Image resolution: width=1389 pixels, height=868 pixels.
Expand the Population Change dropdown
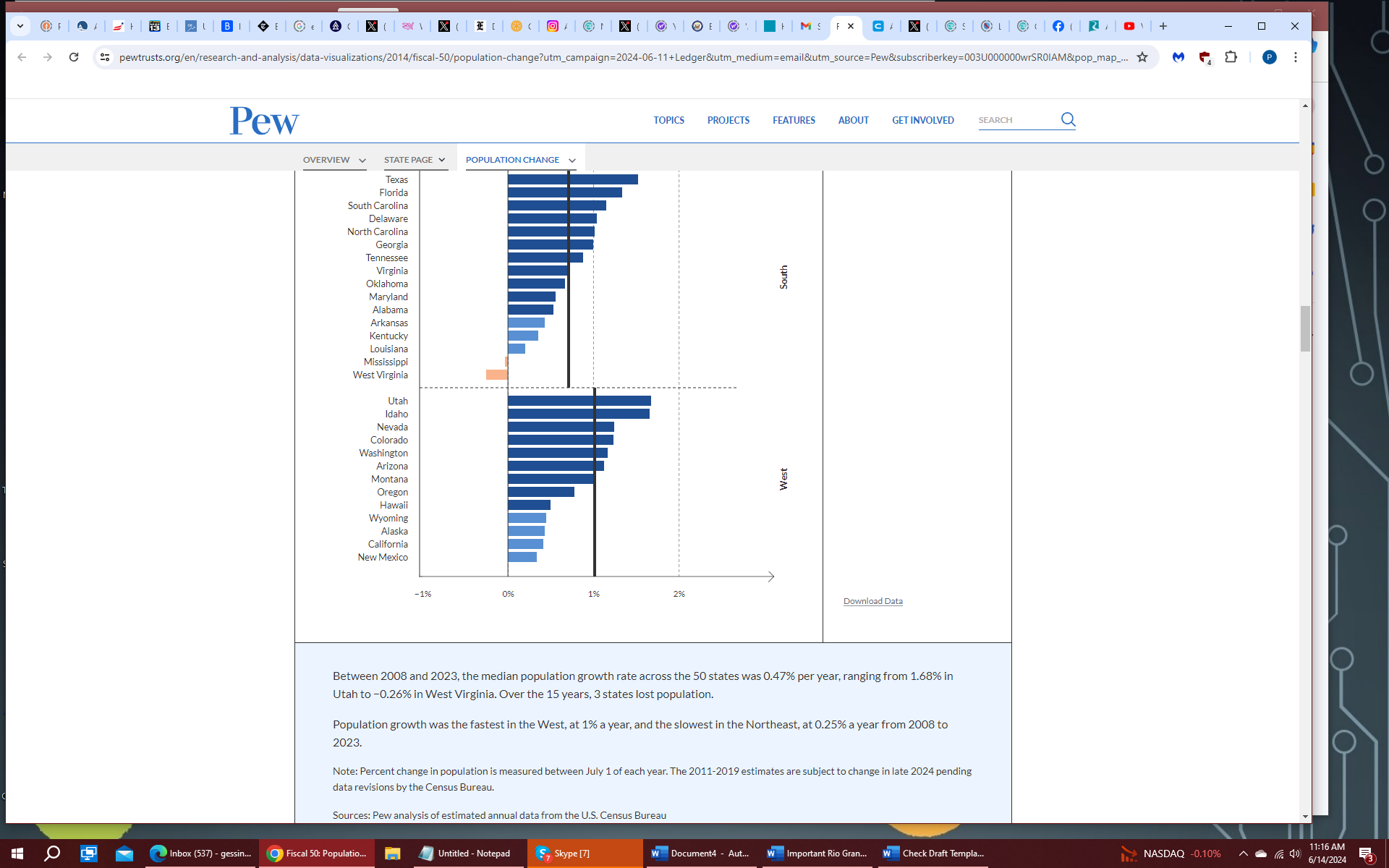520,160
